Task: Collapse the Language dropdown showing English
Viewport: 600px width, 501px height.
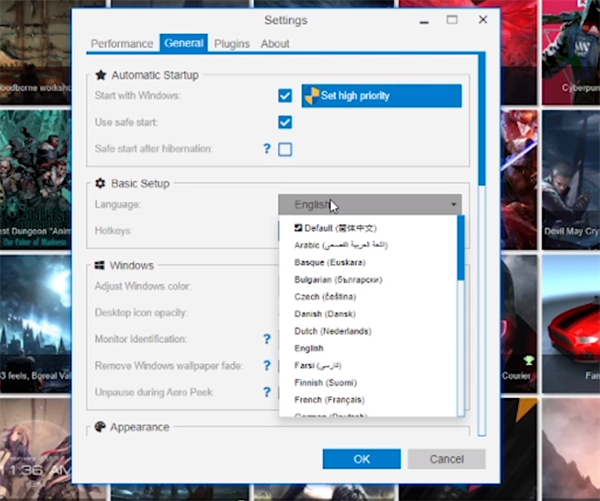Action: tap(369, 204)
